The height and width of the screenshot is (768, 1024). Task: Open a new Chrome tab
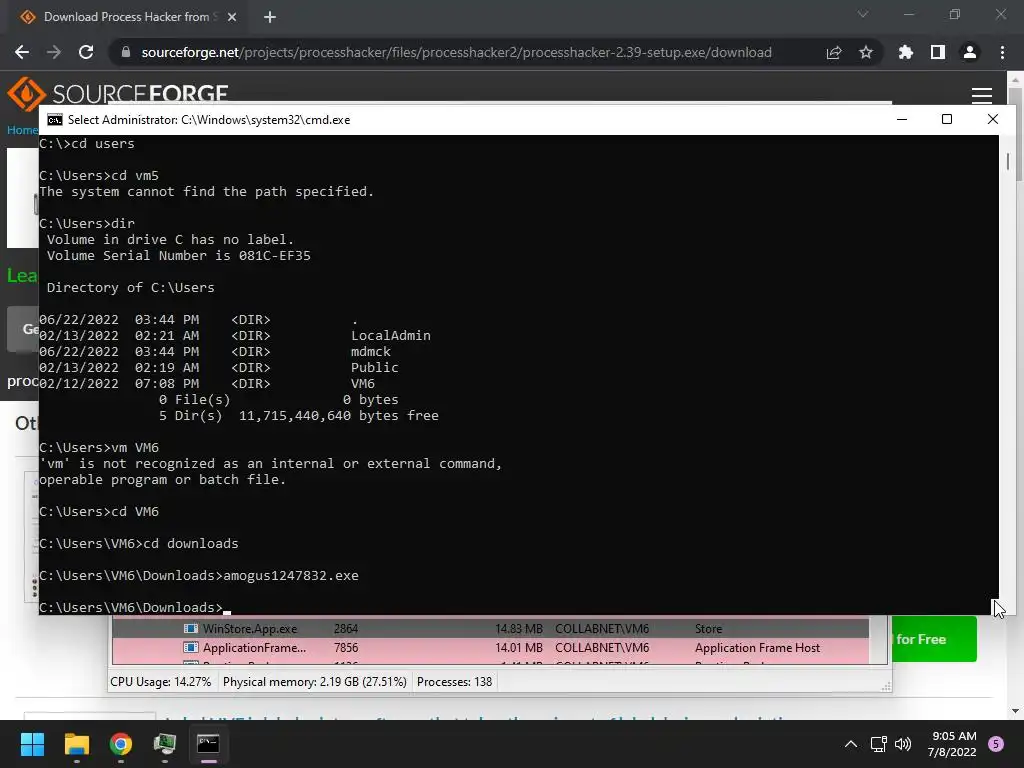tap(270, 17)
